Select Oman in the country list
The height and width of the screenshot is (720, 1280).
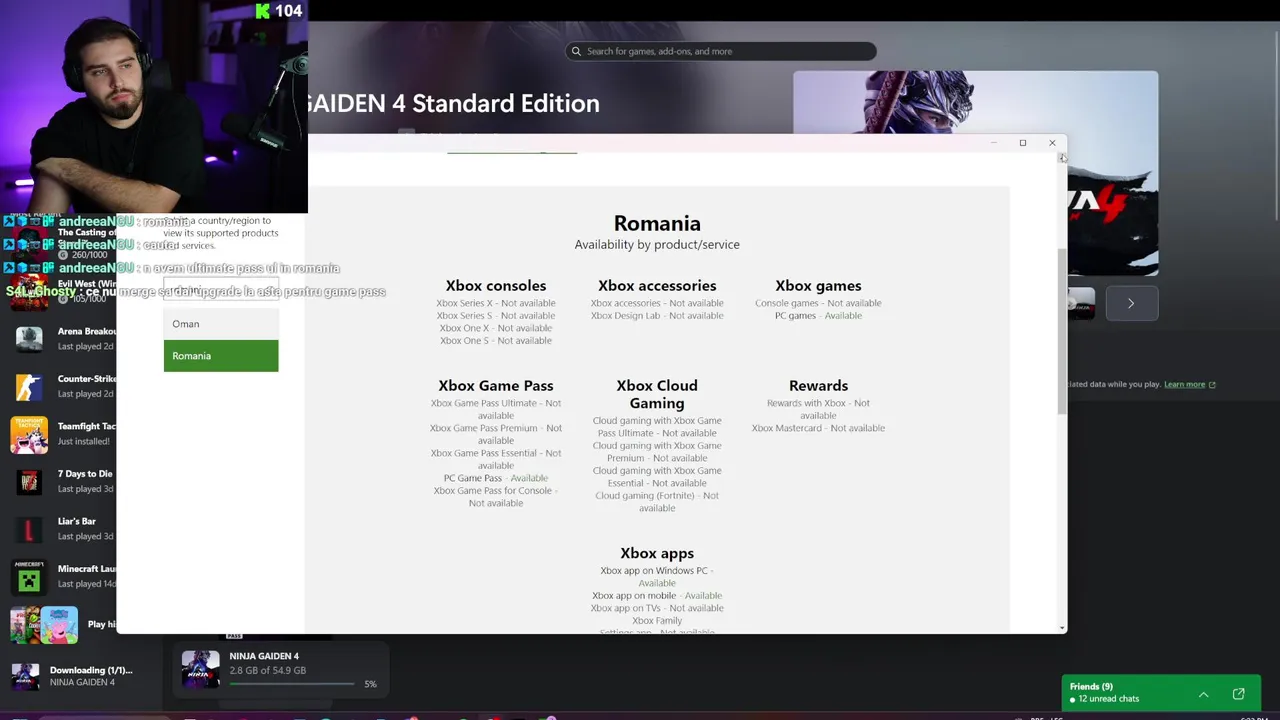click(221, 324)
